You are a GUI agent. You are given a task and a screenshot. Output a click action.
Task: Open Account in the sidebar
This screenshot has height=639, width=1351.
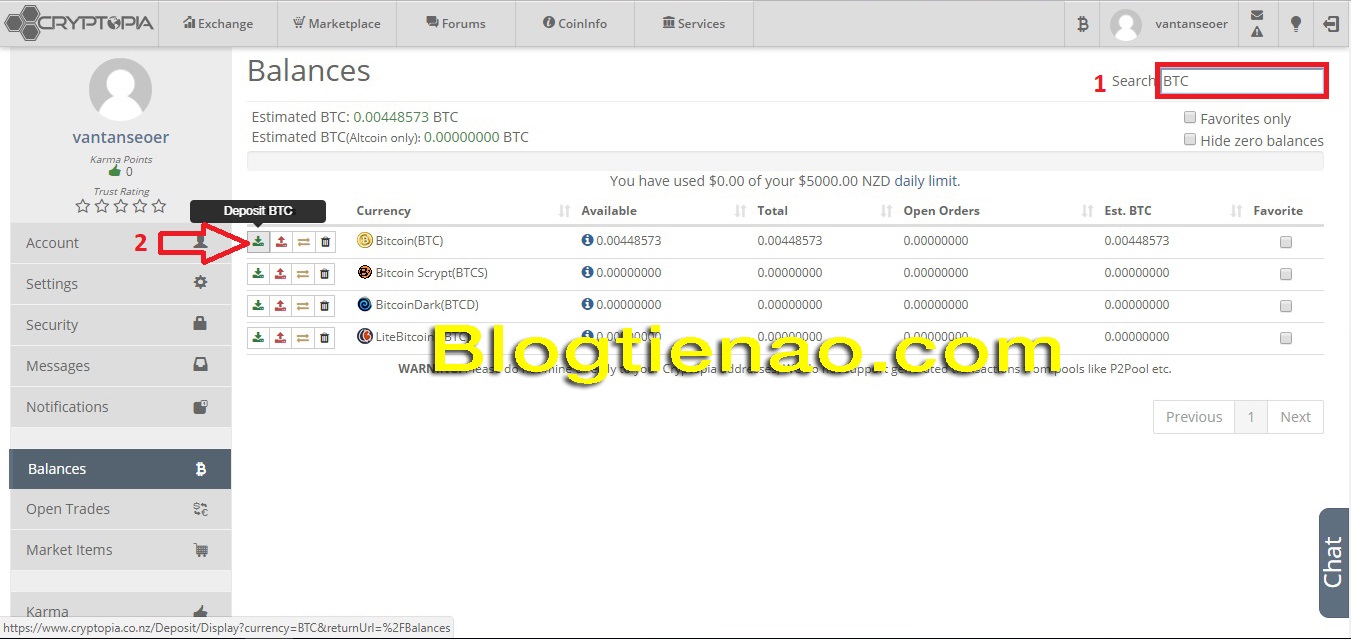120,243
